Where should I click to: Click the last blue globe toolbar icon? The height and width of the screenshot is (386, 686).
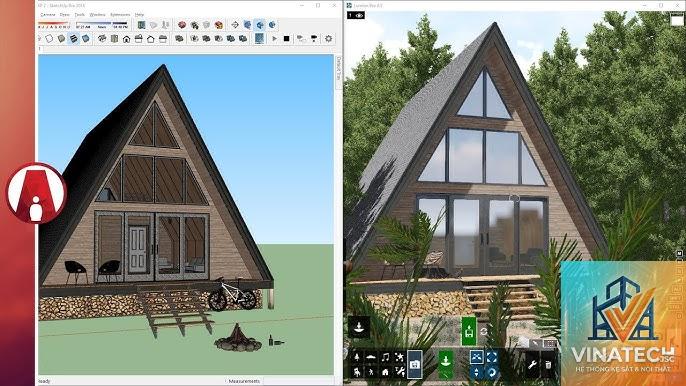pos(272,25)
